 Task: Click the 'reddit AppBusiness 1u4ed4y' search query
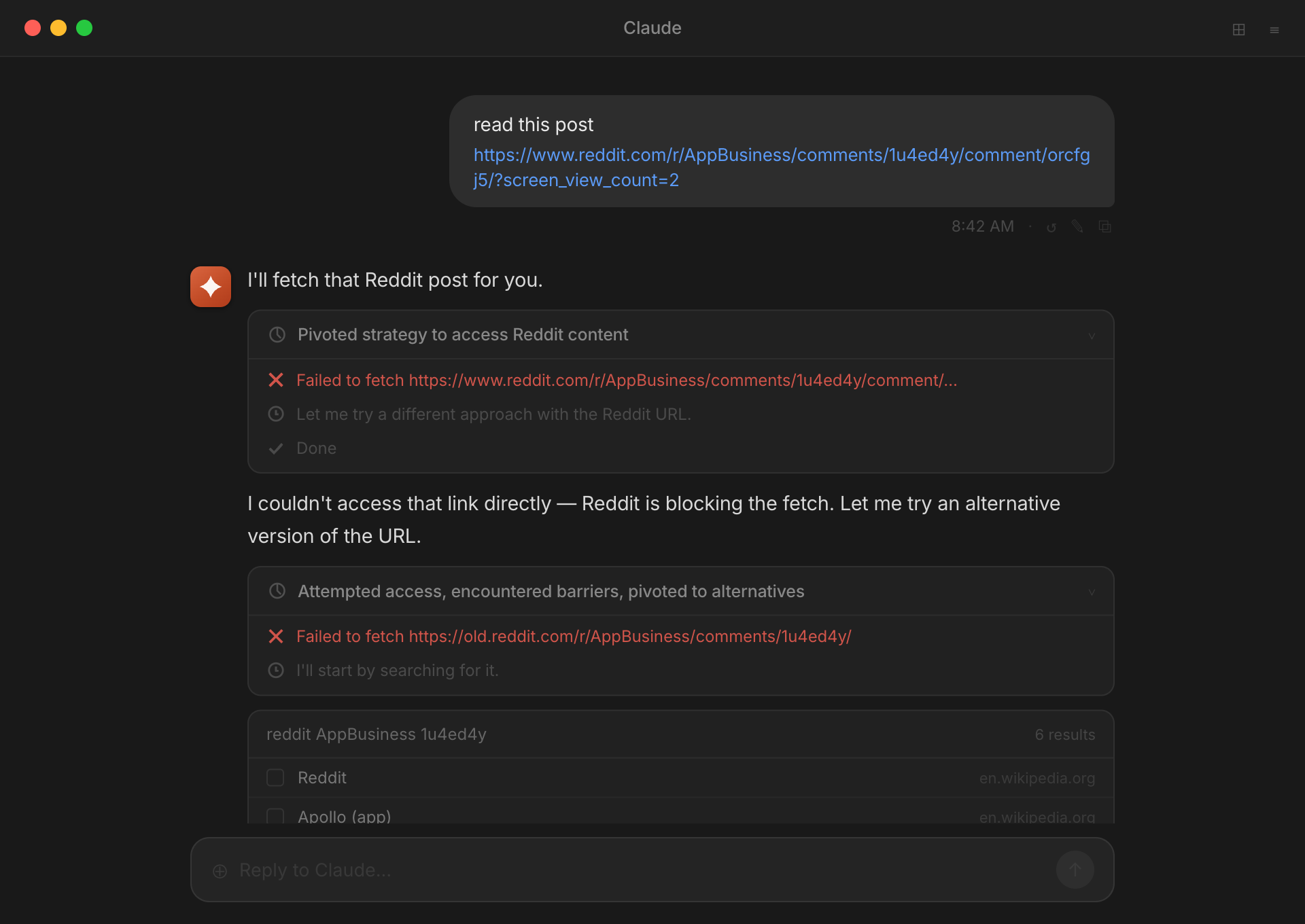(376, 734)
